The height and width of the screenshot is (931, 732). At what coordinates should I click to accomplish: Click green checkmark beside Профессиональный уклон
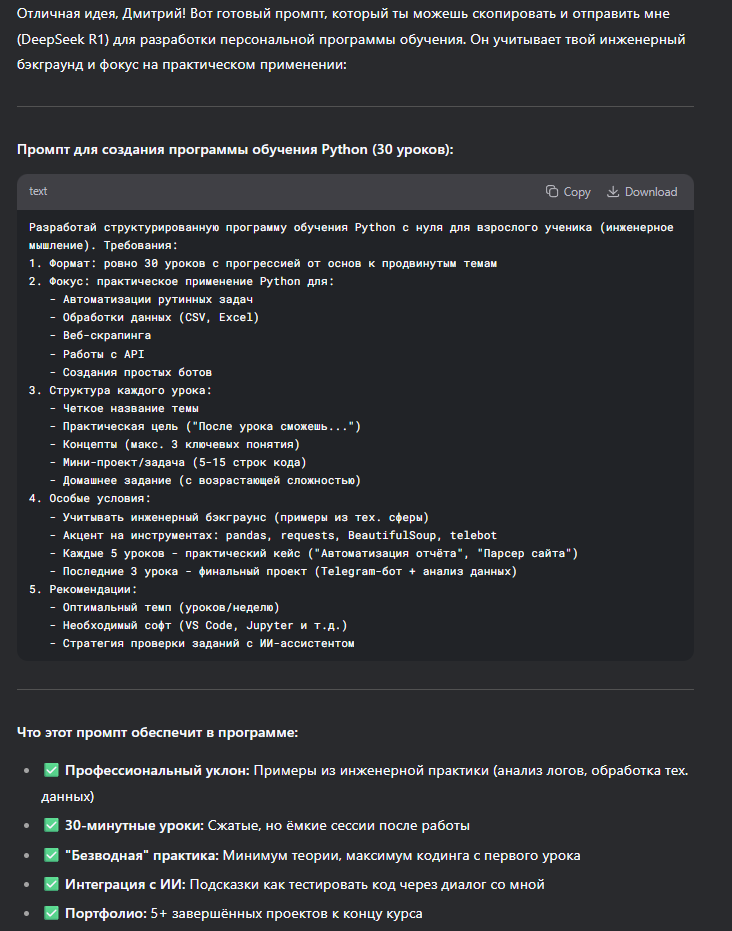point(51,771)
